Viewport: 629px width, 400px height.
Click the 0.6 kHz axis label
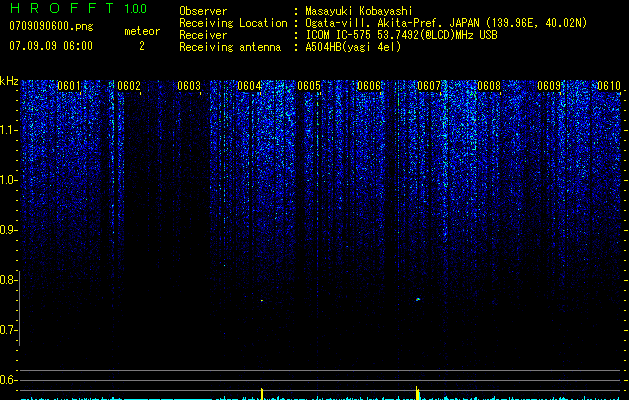tap(8, 380)
